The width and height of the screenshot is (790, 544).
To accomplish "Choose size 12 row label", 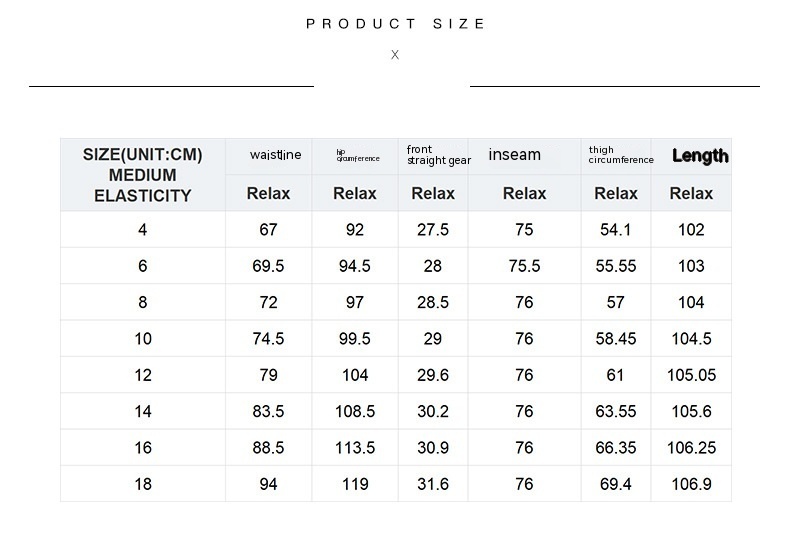I will pyautogui.click(x=143, y=375).
